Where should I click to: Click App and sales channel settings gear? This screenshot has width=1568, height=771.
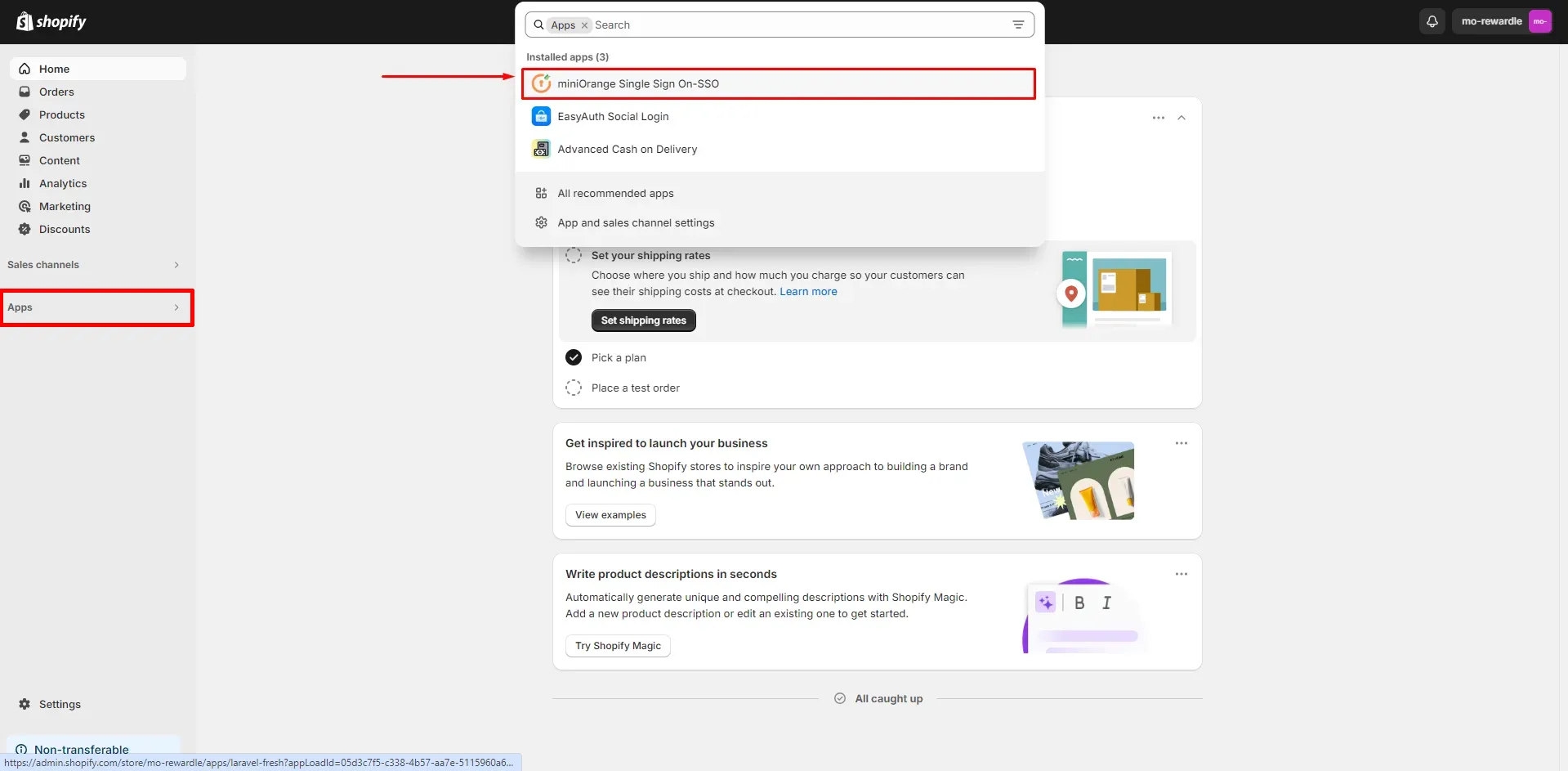[541, 222]
